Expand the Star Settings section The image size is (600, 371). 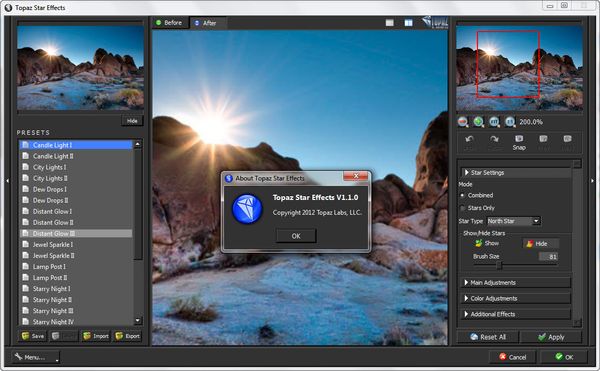click(515, 173)
